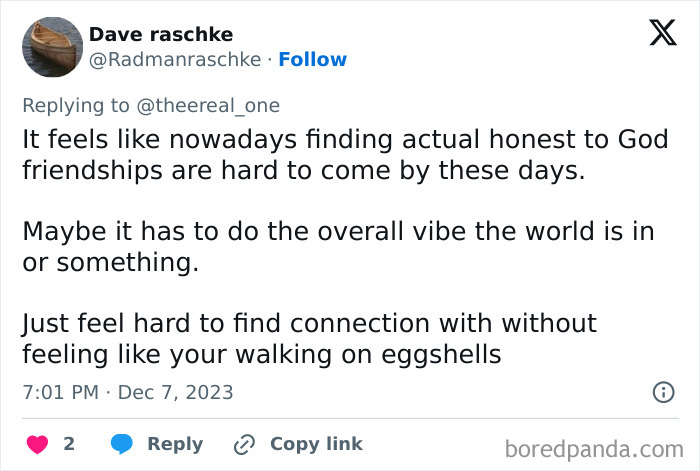Follow Dave raschke via the Follow link
Viewport: 700px width, 471px height.
click(312, 60)
